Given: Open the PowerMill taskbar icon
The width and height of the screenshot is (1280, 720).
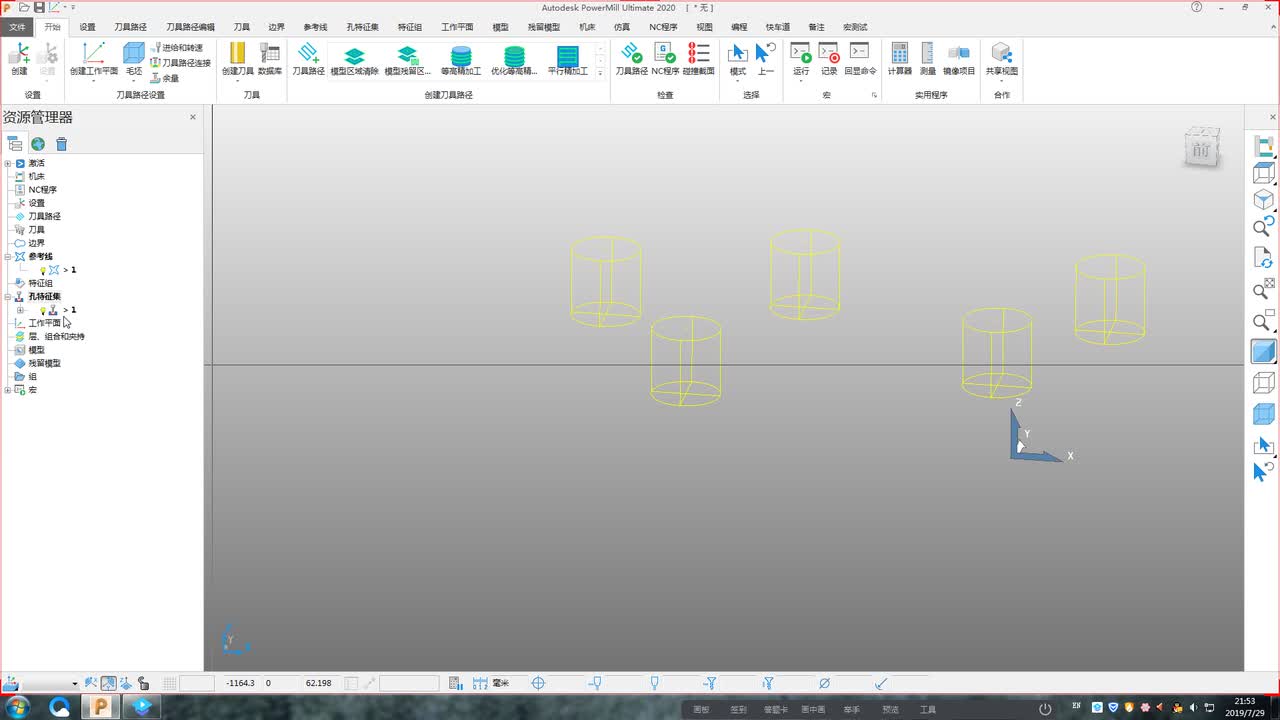Looking at the screenshot, I should click(100, 707).
